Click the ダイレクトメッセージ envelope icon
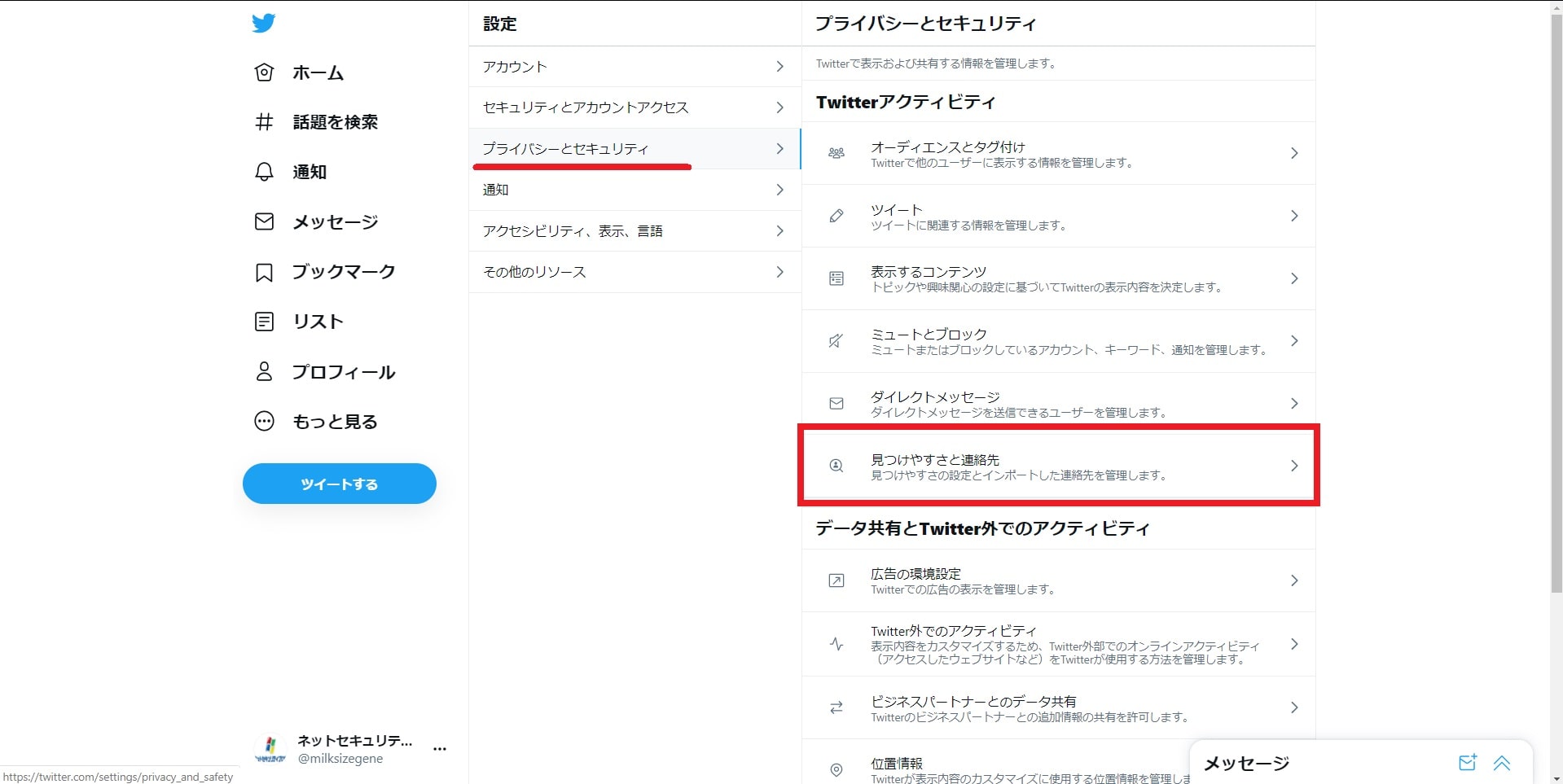The height and width of the screenshot is (784, 1563). point(836,404)
